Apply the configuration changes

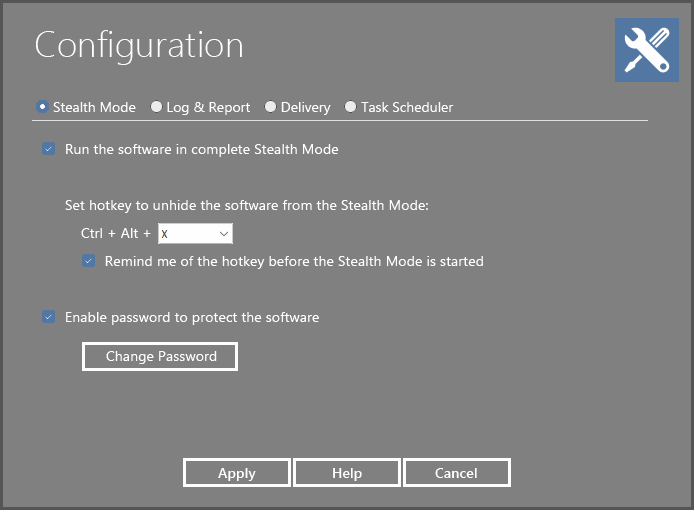(x=237, y=473)
